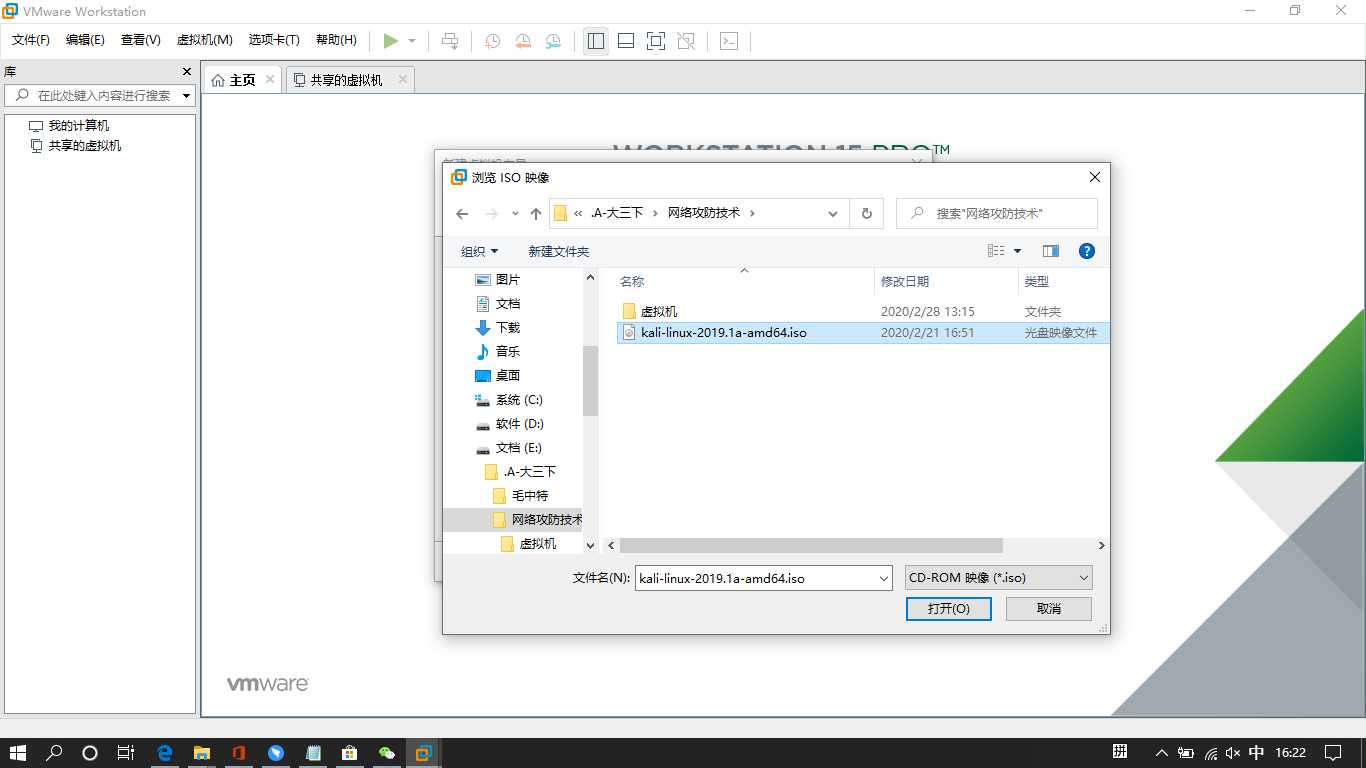The width and height of the screenshot is (1366, 768).
Task: Open the 帮助(H) menu
Action: tap(336, 40)
